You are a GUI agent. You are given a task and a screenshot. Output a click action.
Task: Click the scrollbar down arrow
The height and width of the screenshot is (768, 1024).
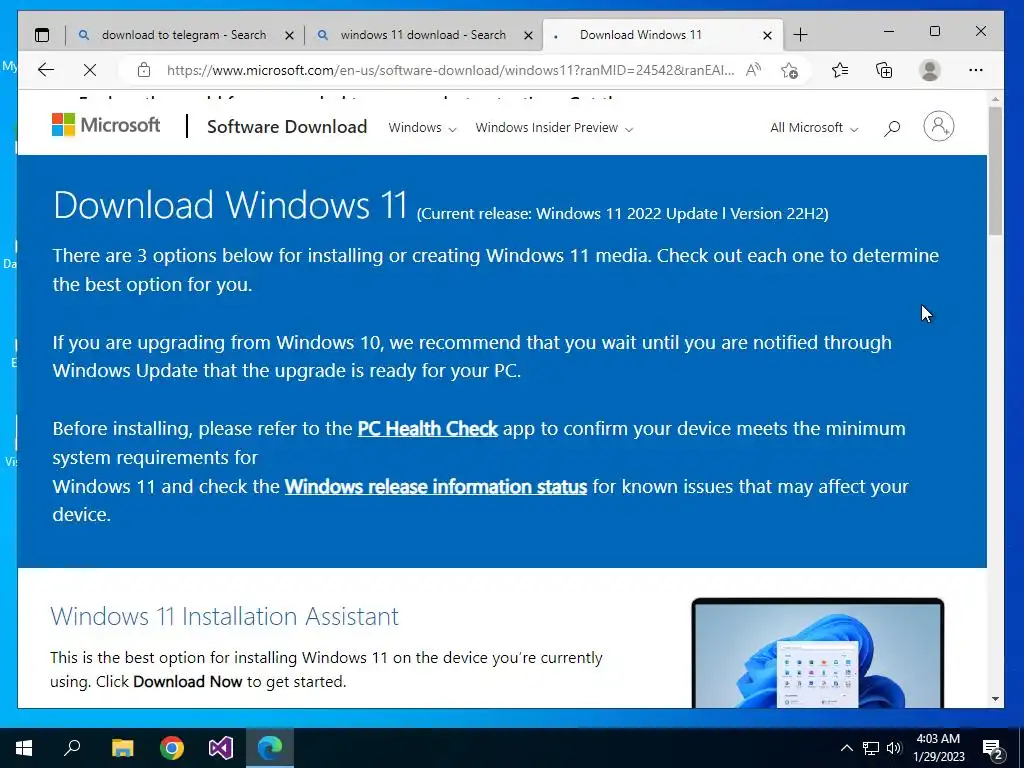tap(995, 699)
